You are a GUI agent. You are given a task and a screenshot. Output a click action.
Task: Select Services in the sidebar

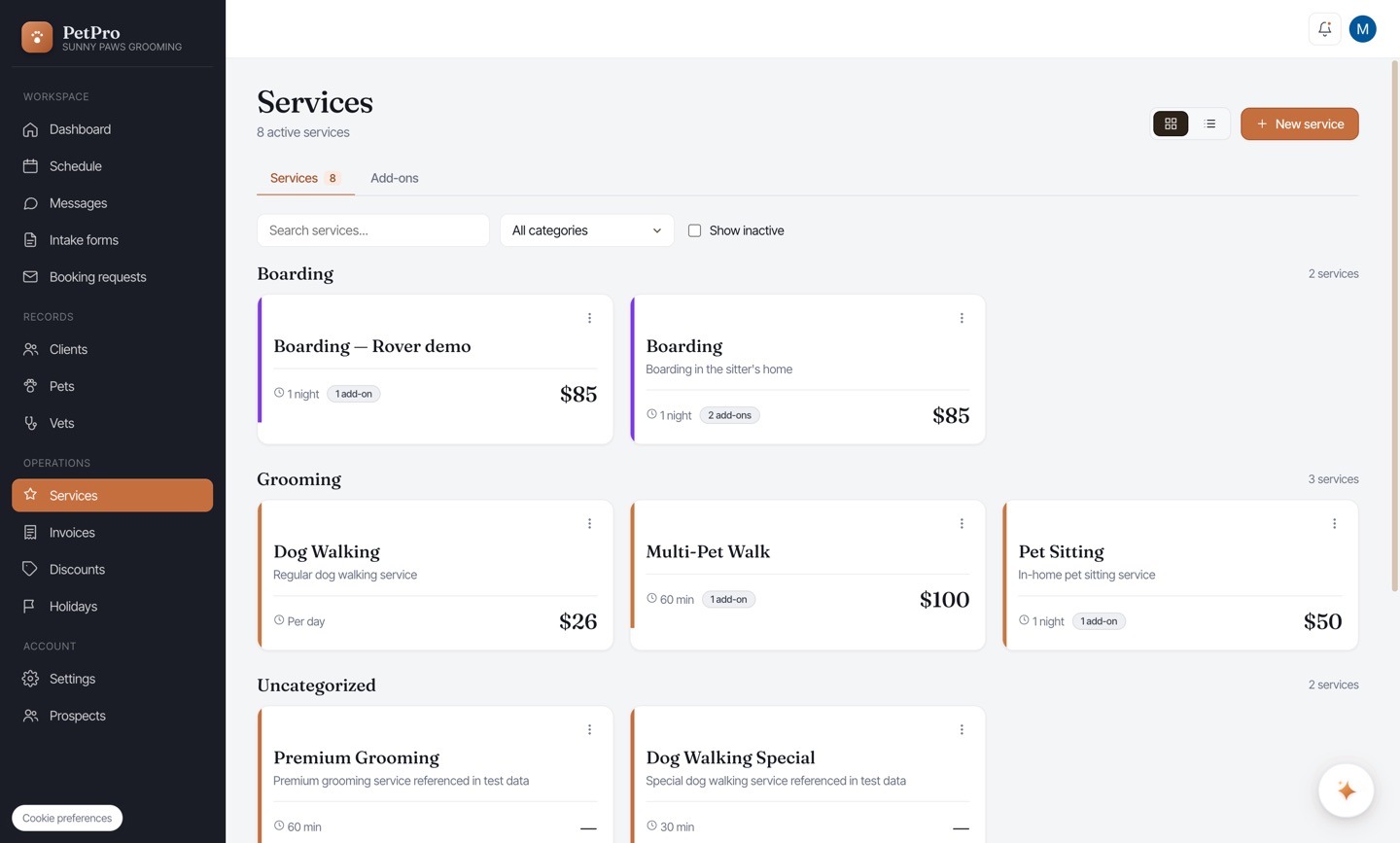point(112,495)
